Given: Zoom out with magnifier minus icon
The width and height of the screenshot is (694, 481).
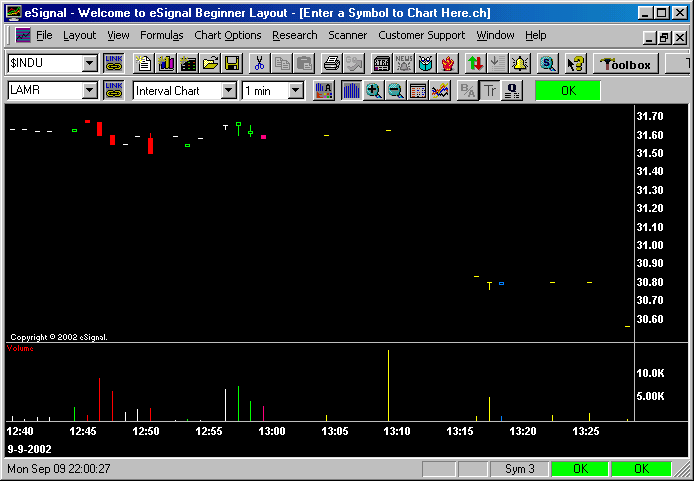Looking at the screenshot, I should pos(396,91).
